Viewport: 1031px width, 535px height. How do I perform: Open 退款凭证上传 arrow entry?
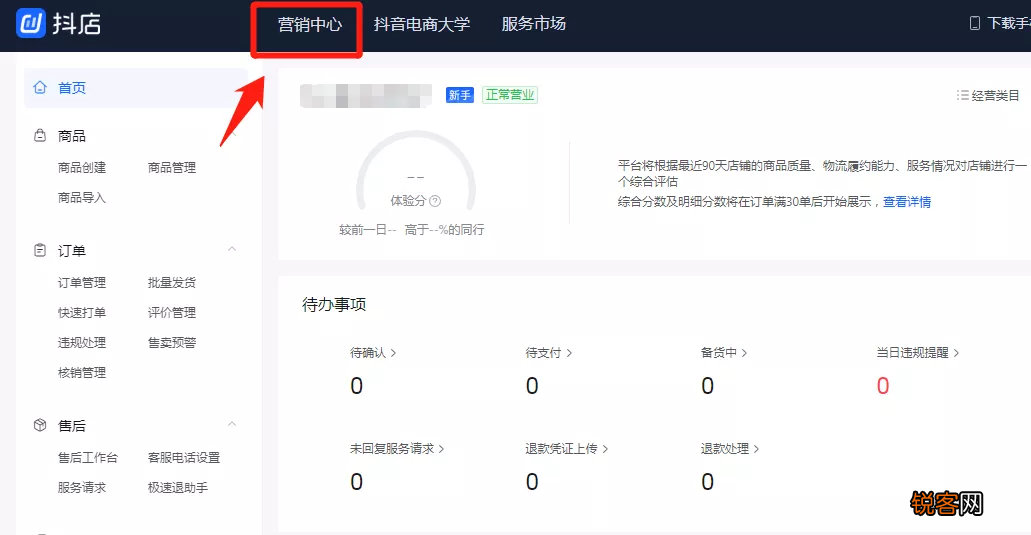[x=567, y=449]
